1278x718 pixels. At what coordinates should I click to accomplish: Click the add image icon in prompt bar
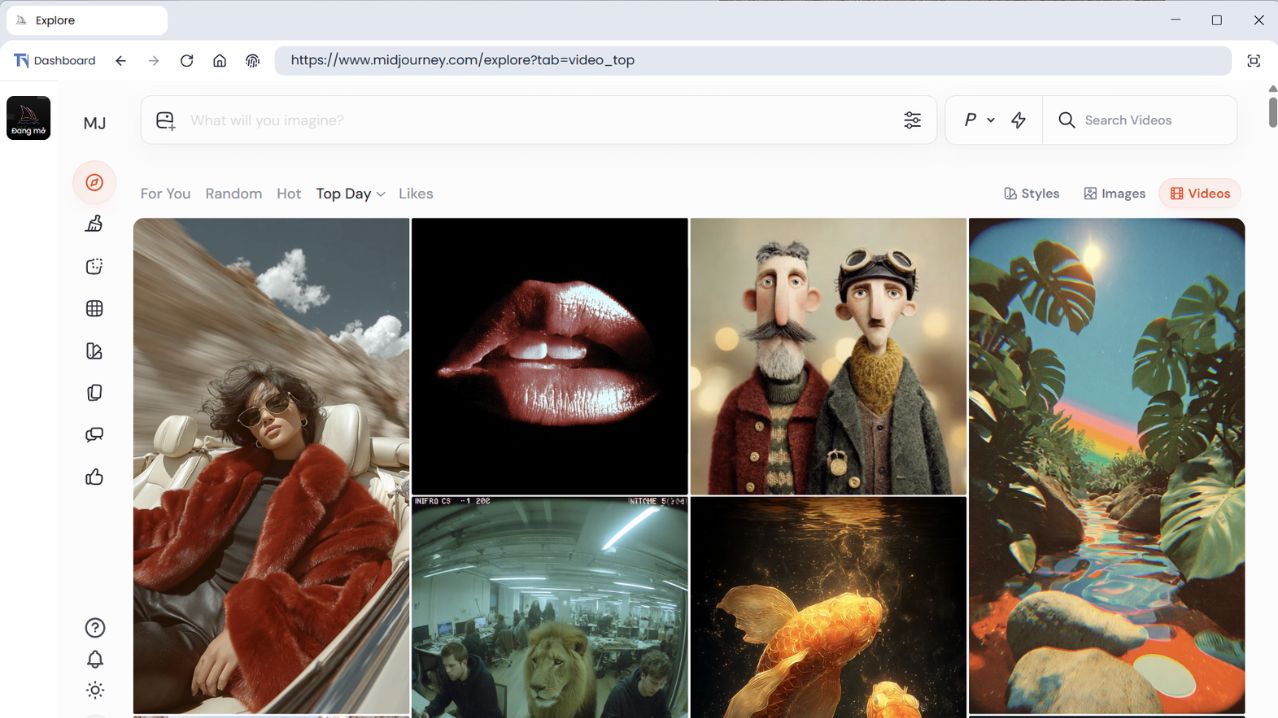pyautogui.click(x=166, y=121)
